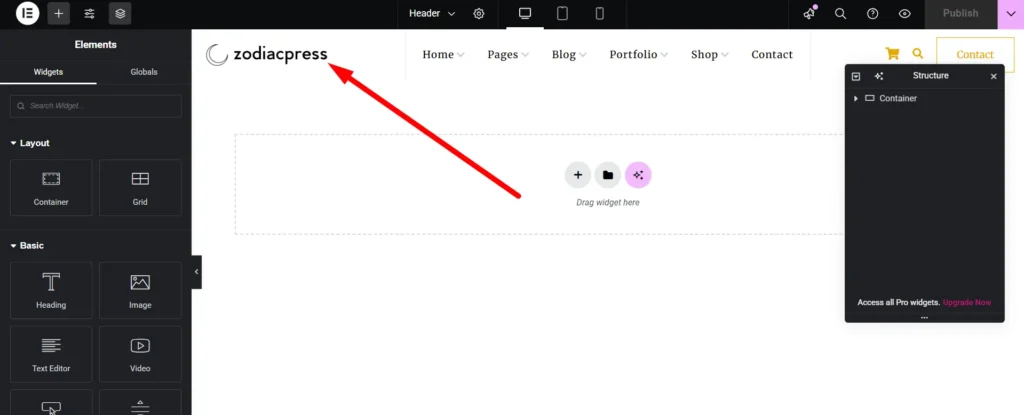Add template using folder icon

[607, 175]
